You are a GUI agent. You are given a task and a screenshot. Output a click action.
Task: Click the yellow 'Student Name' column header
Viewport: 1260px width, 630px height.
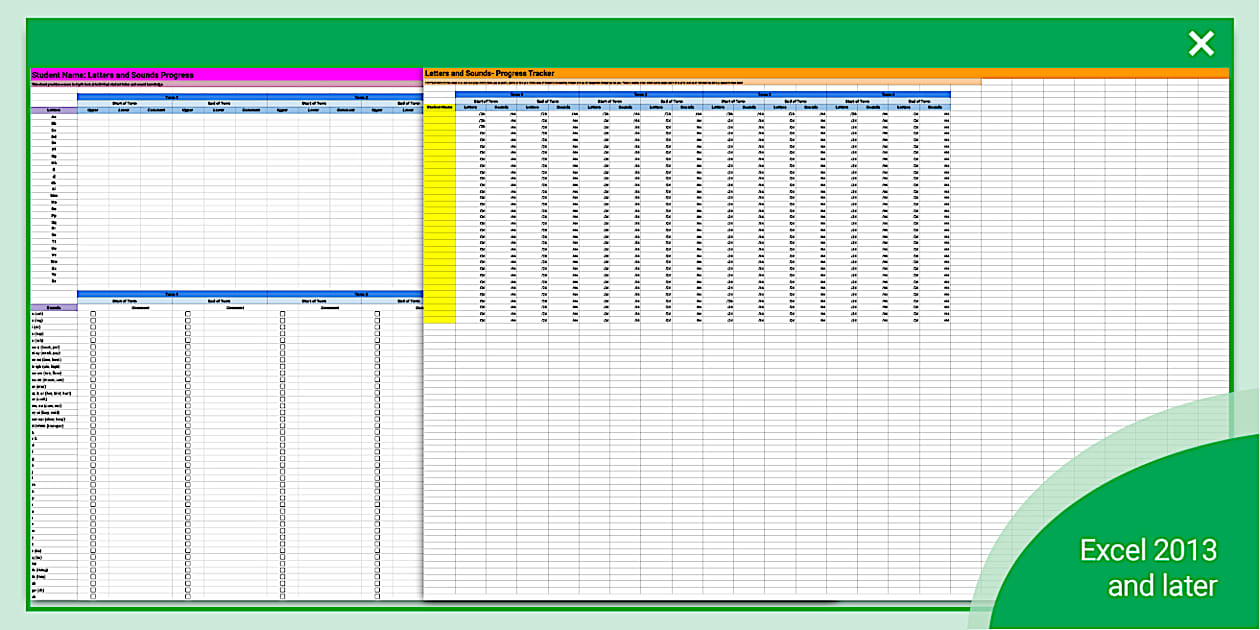(x=438, y=107)
